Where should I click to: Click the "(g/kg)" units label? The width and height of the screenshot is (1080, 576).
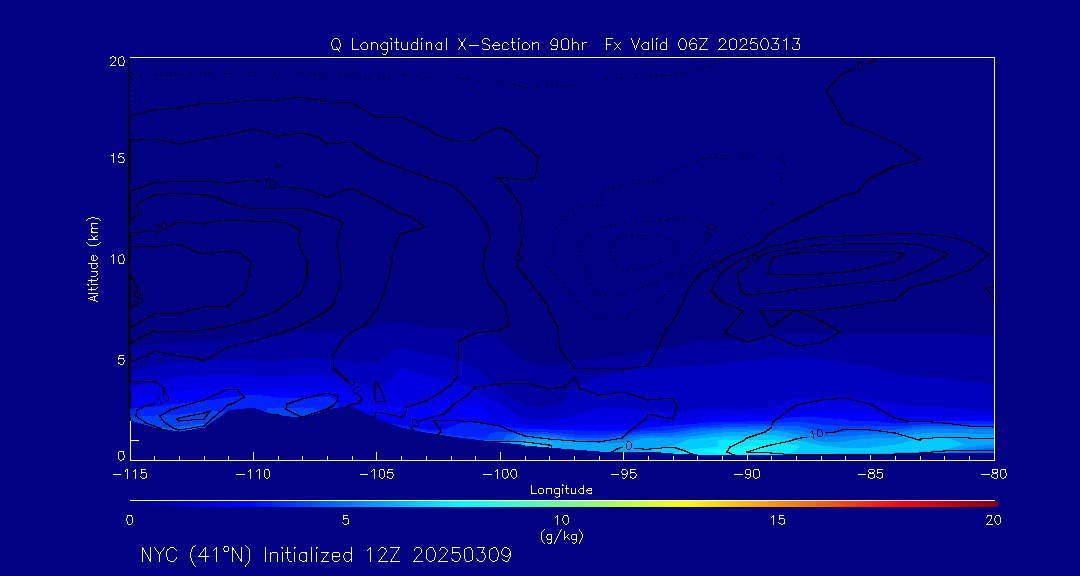pos(563,538)
